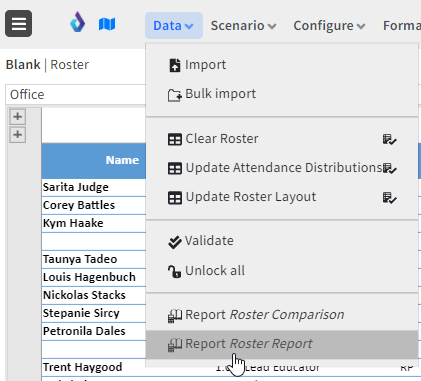Viewport: 421px width, 381px height.
Task: Select the Kym Haake row
Action: pos(94,223)
